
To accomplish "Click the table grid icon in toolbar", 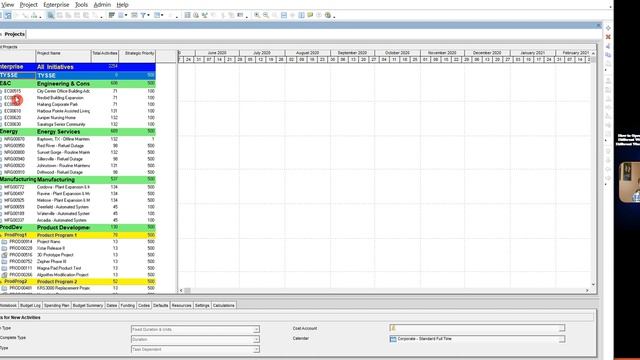I will [187, 15].
